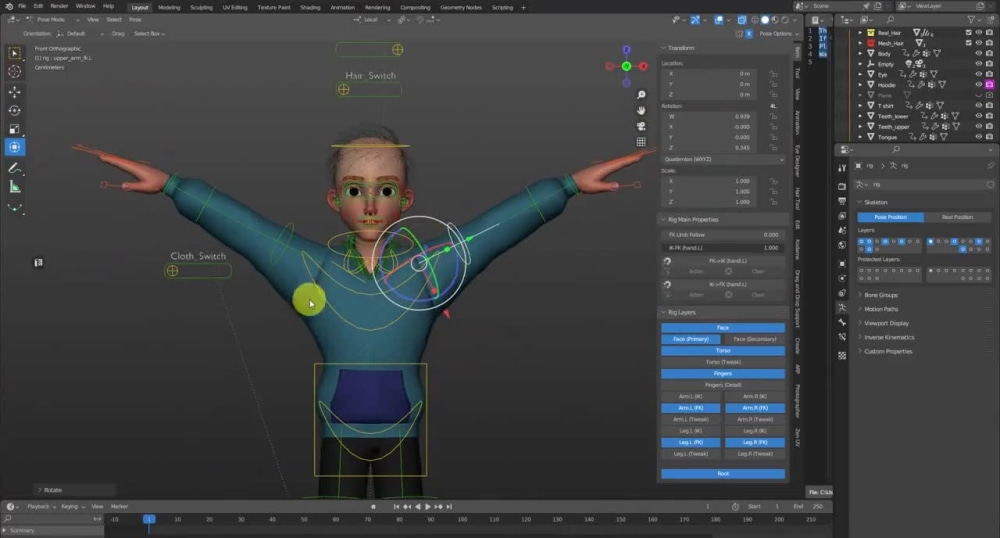
Task: Open Bone Constraints properties tab icon
Action: coord(842,337)
